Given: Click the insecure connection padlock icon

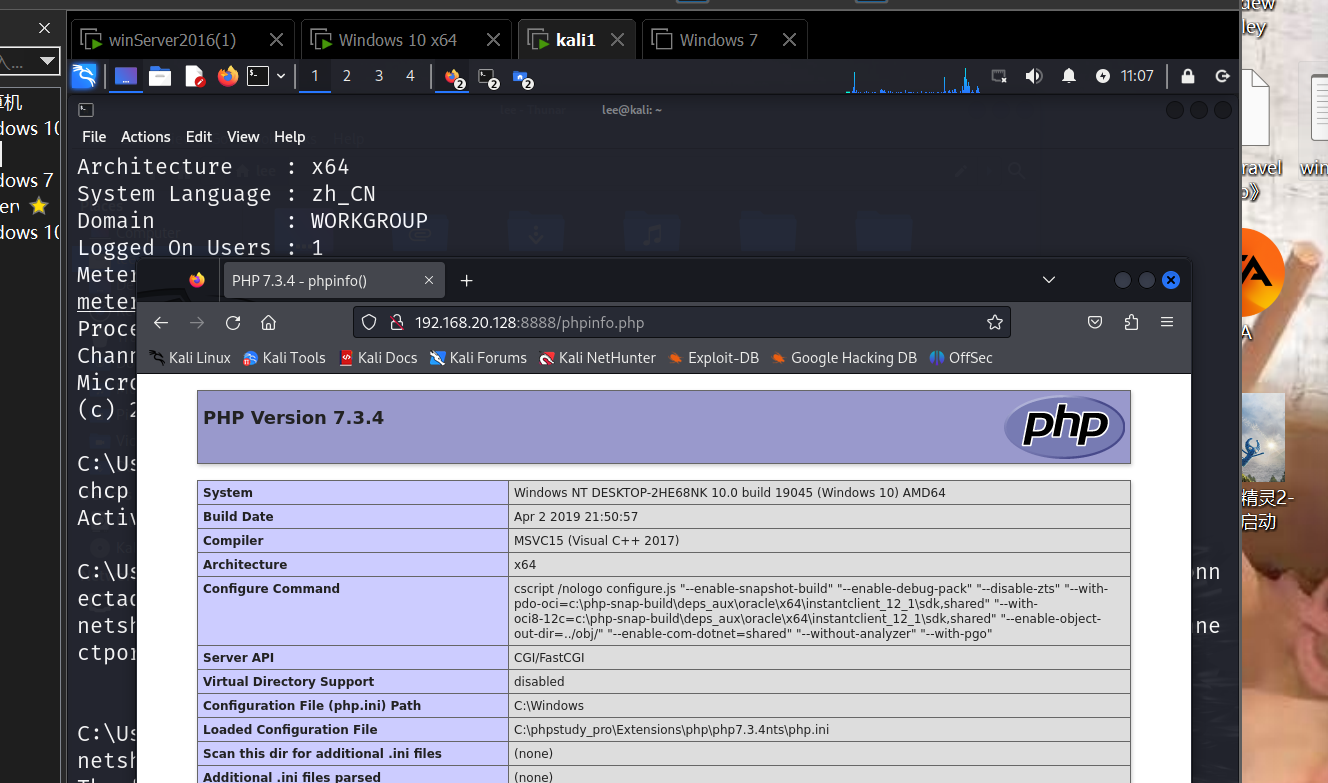Looking at the screenshot, I should pyautogui.click(x=396, y=322).
